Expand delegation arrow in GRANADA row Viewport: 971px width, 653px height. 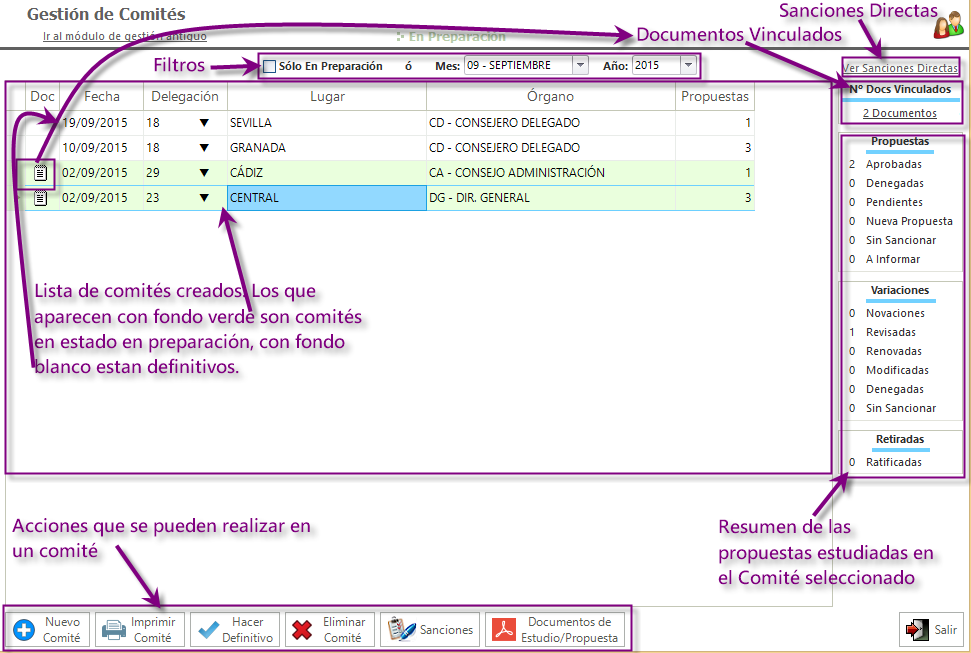click(x=204, y=148)
